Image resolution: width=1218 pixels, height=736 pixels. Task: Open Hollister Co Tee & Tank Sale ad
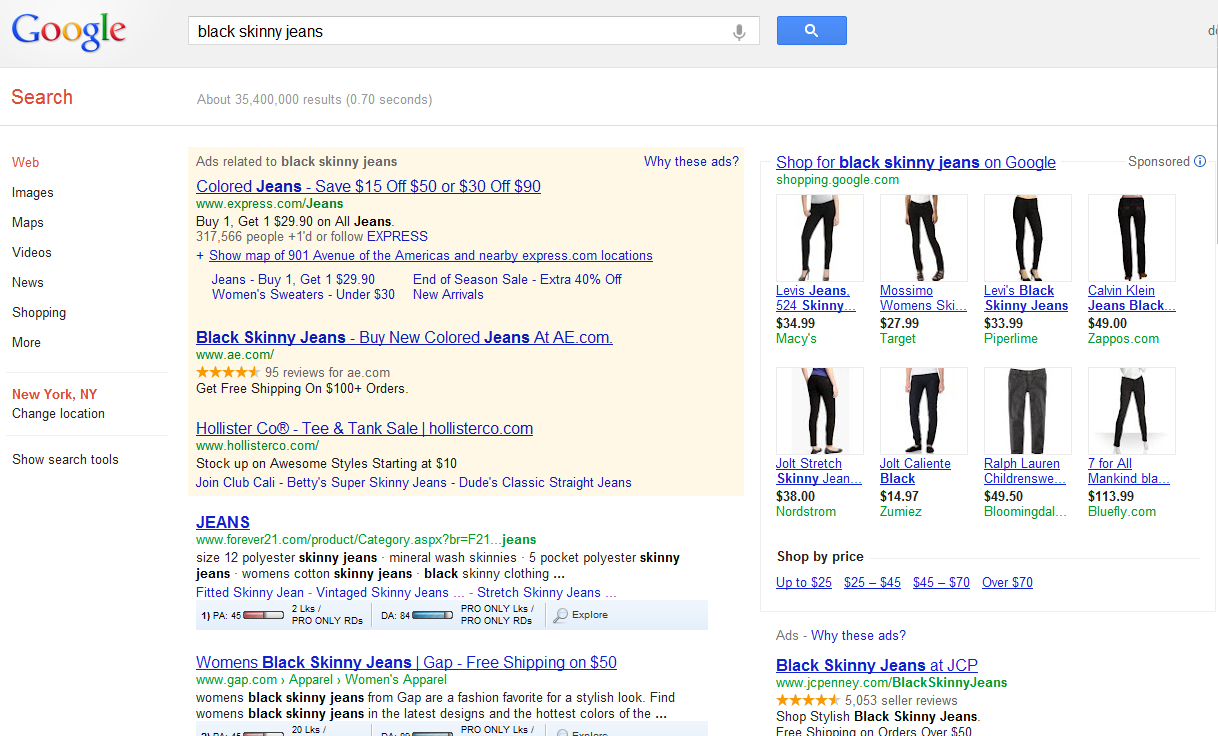tap(364, 428)
